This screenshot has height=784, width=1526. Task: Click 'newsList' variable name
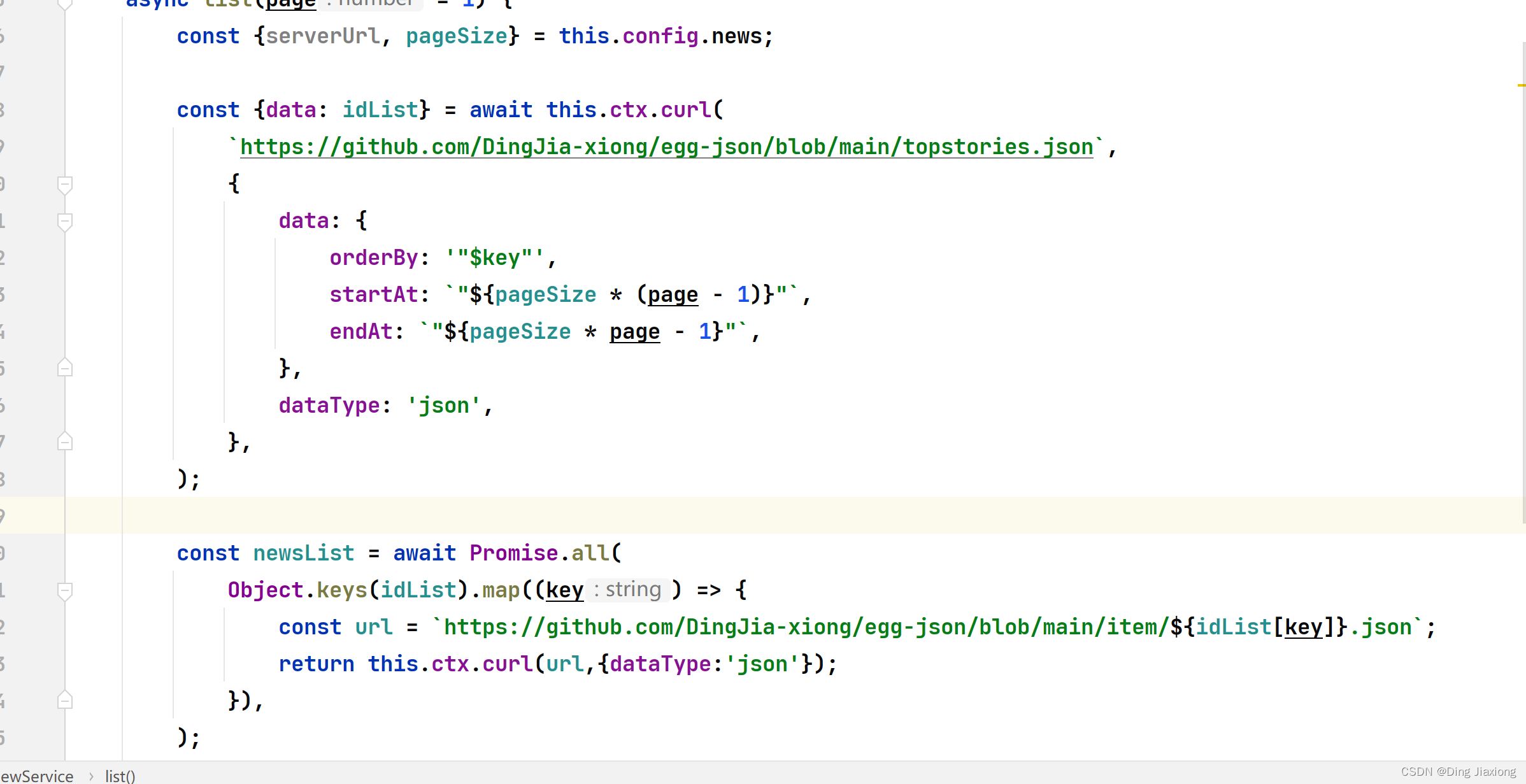click(x=304, y=553)
